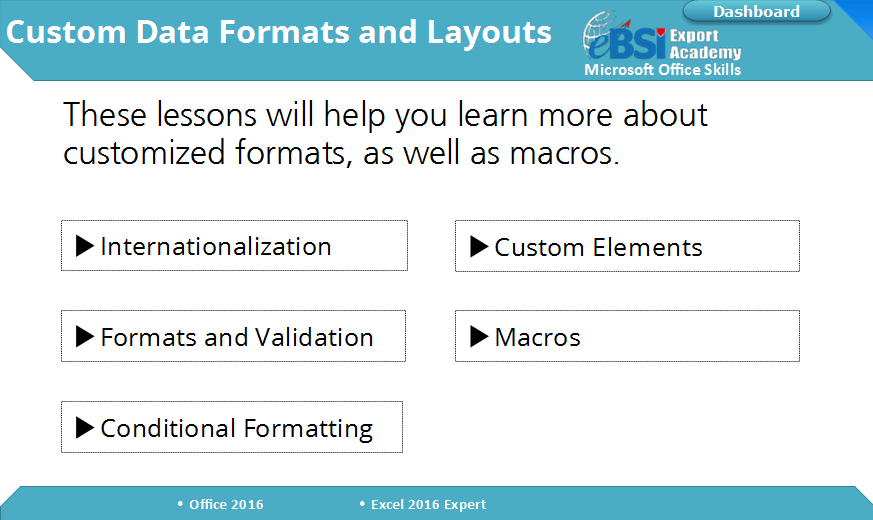
Task: Click the Custom Data Formats and Layouts title
Action: [x=278, y=32]
